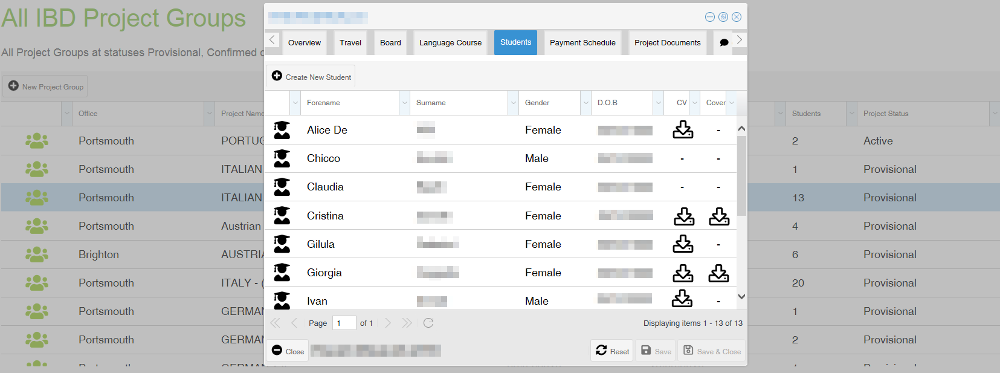Switch to the Language Course tab

click(x=450, y=43)
